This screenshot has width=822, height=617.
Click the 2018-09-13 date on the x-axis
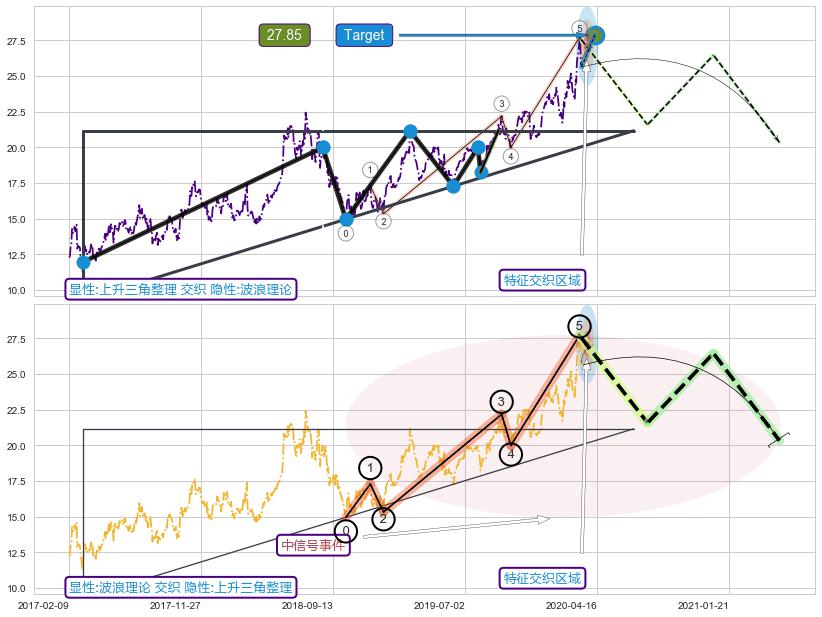308,605
